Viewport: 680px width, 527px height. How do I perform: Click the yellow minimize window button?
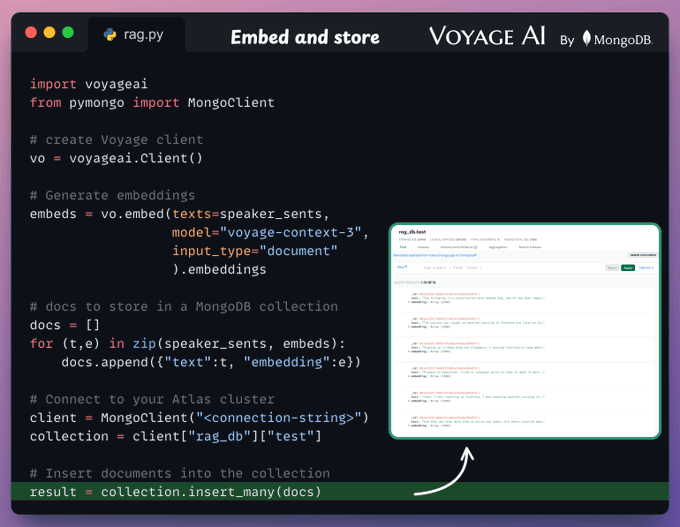click(49, 32)
